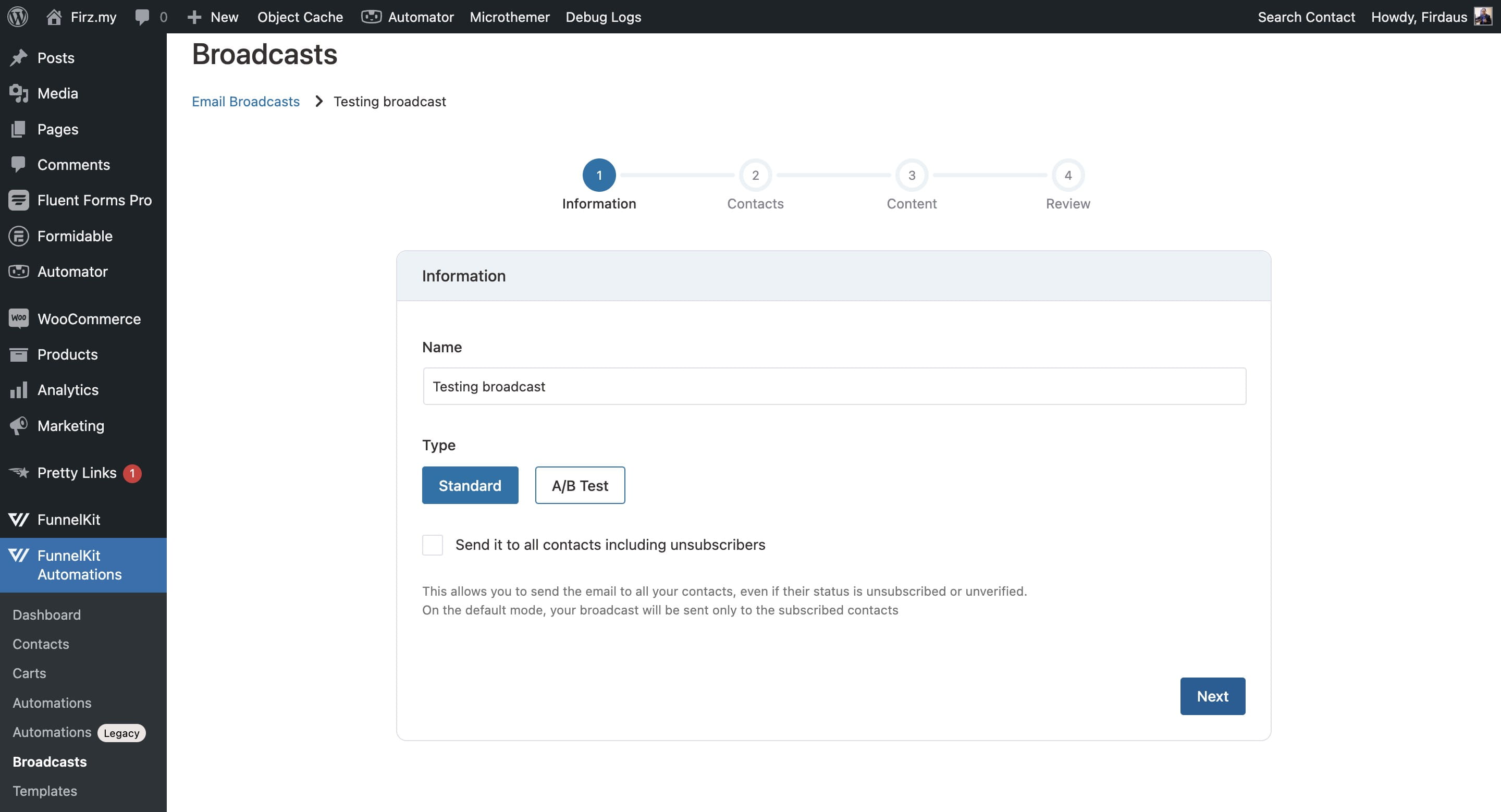
Task: Open the Microthemer admin bar item
Action: tap(510, 17)
